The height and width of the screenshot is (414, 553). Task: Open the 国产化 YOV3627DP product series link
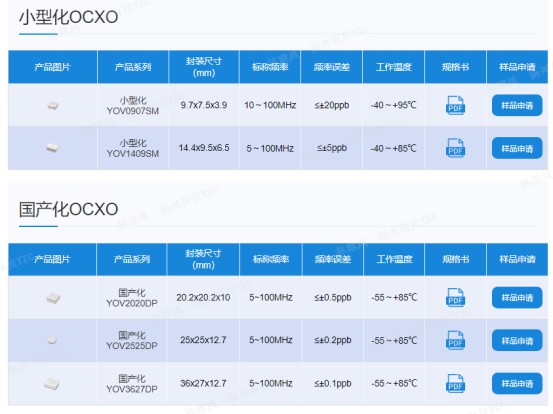(132, 384)
